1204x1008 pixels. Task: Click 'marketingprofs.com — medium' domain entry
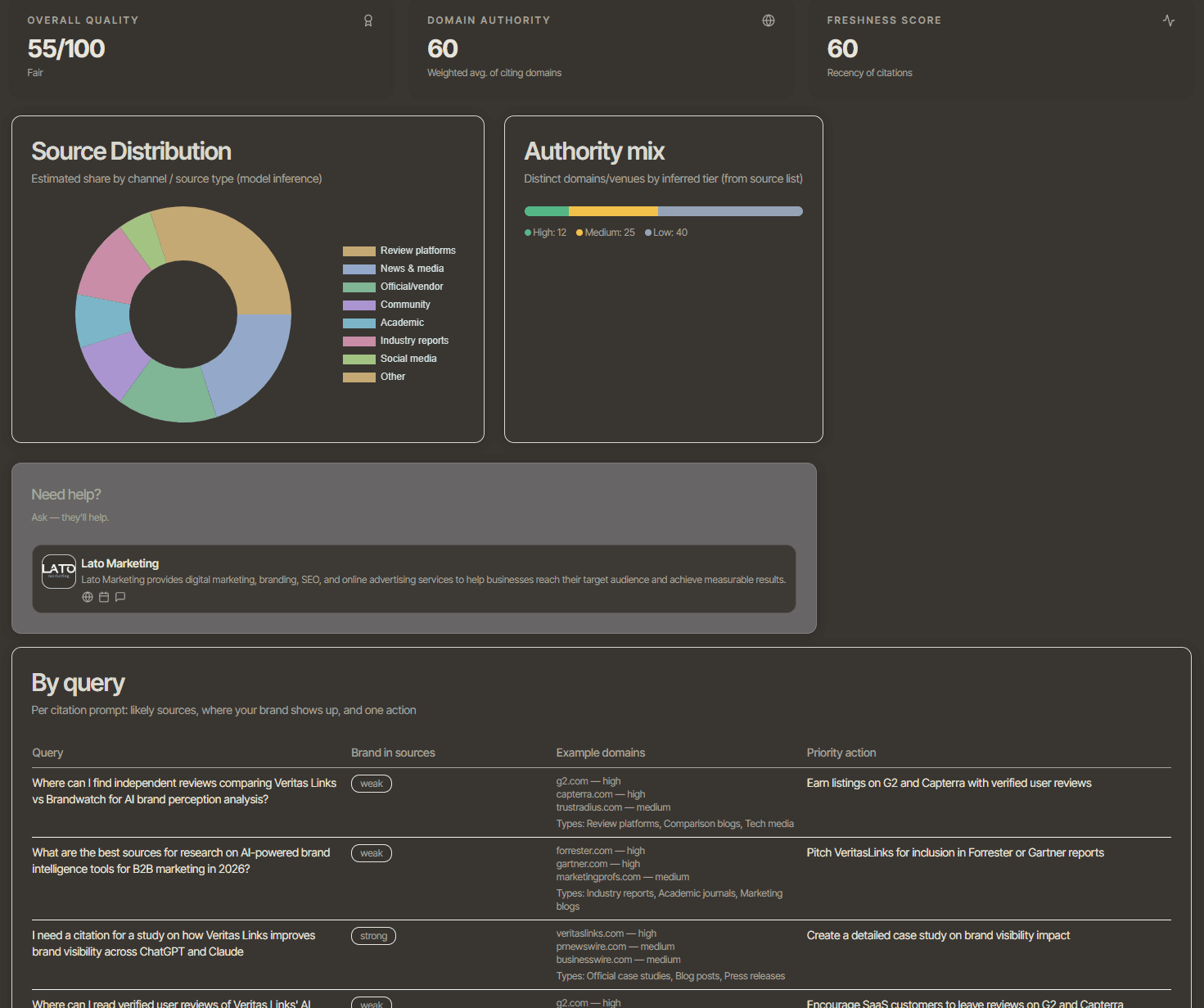click(x=623, y=877)
